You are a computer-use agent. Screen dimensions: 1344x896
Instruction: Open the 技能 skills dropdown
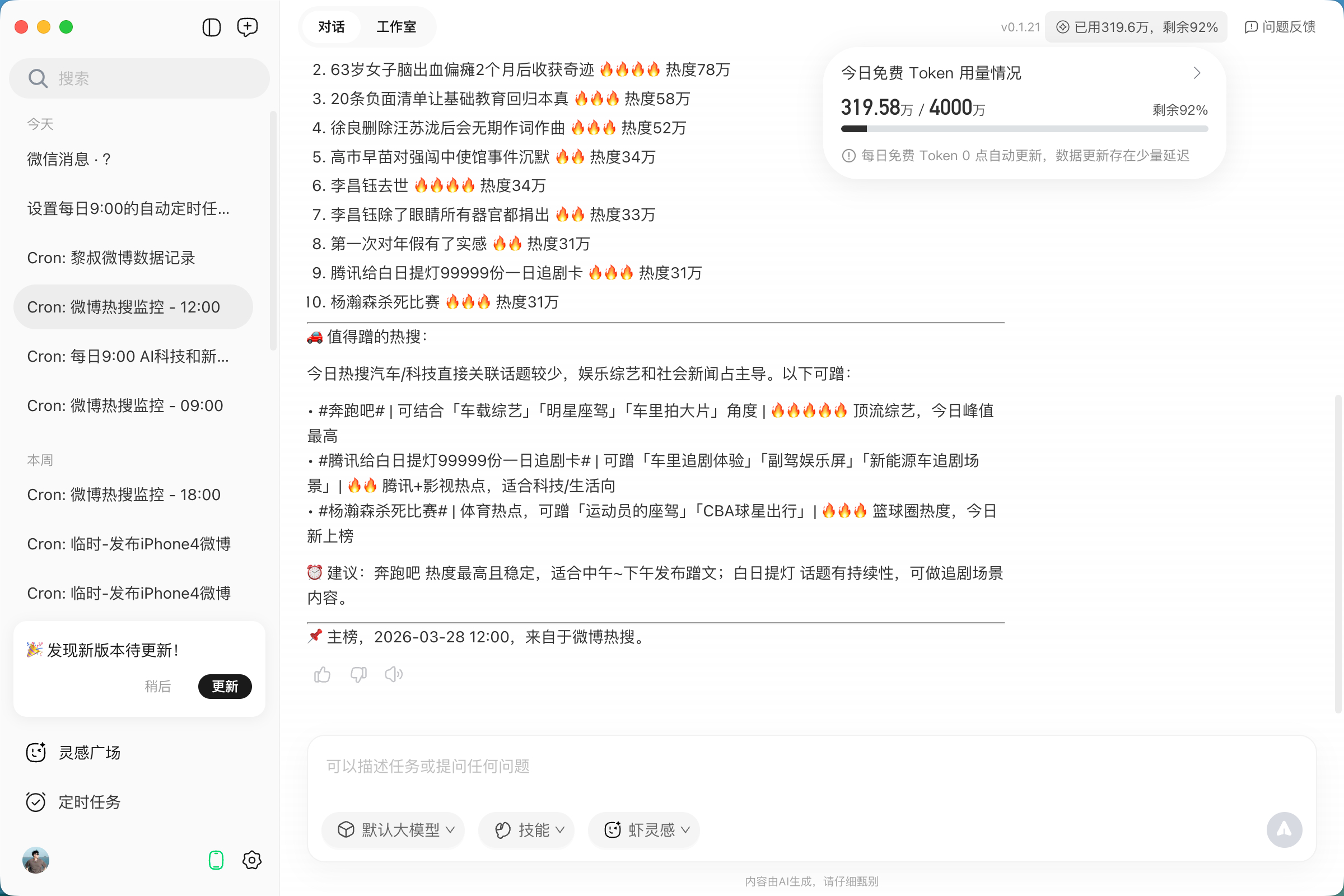tap(526, 830)
